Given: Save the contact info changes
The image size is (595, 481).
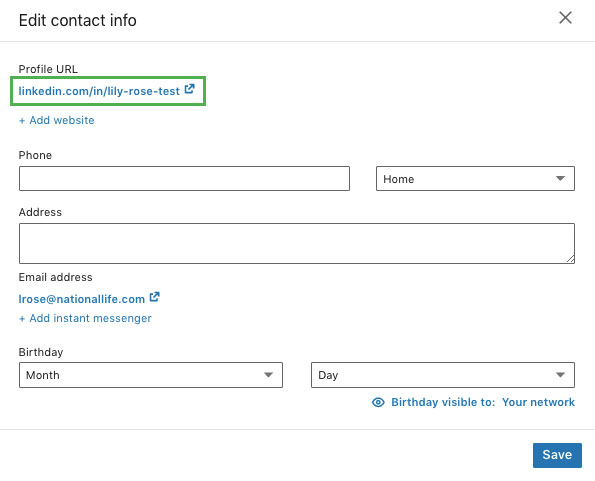Looking at the screenshot, I should pos(557,455).
